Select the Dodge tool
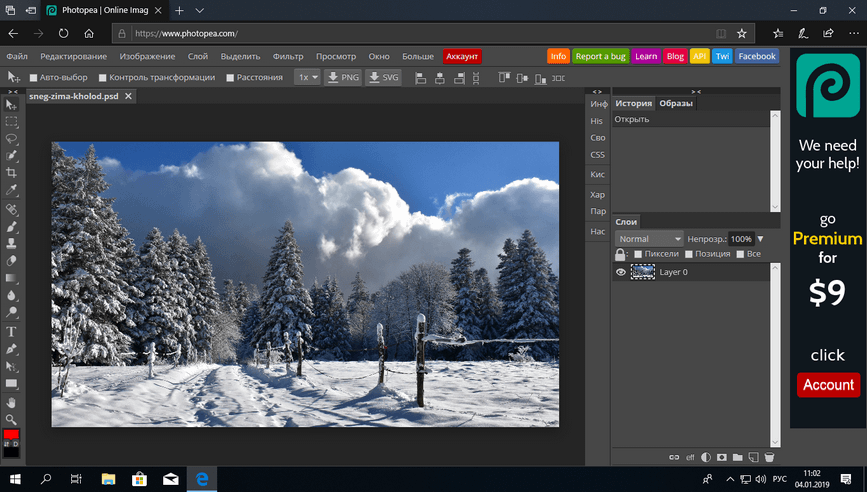This screenshot has width=867, height=492. point(11,312)
